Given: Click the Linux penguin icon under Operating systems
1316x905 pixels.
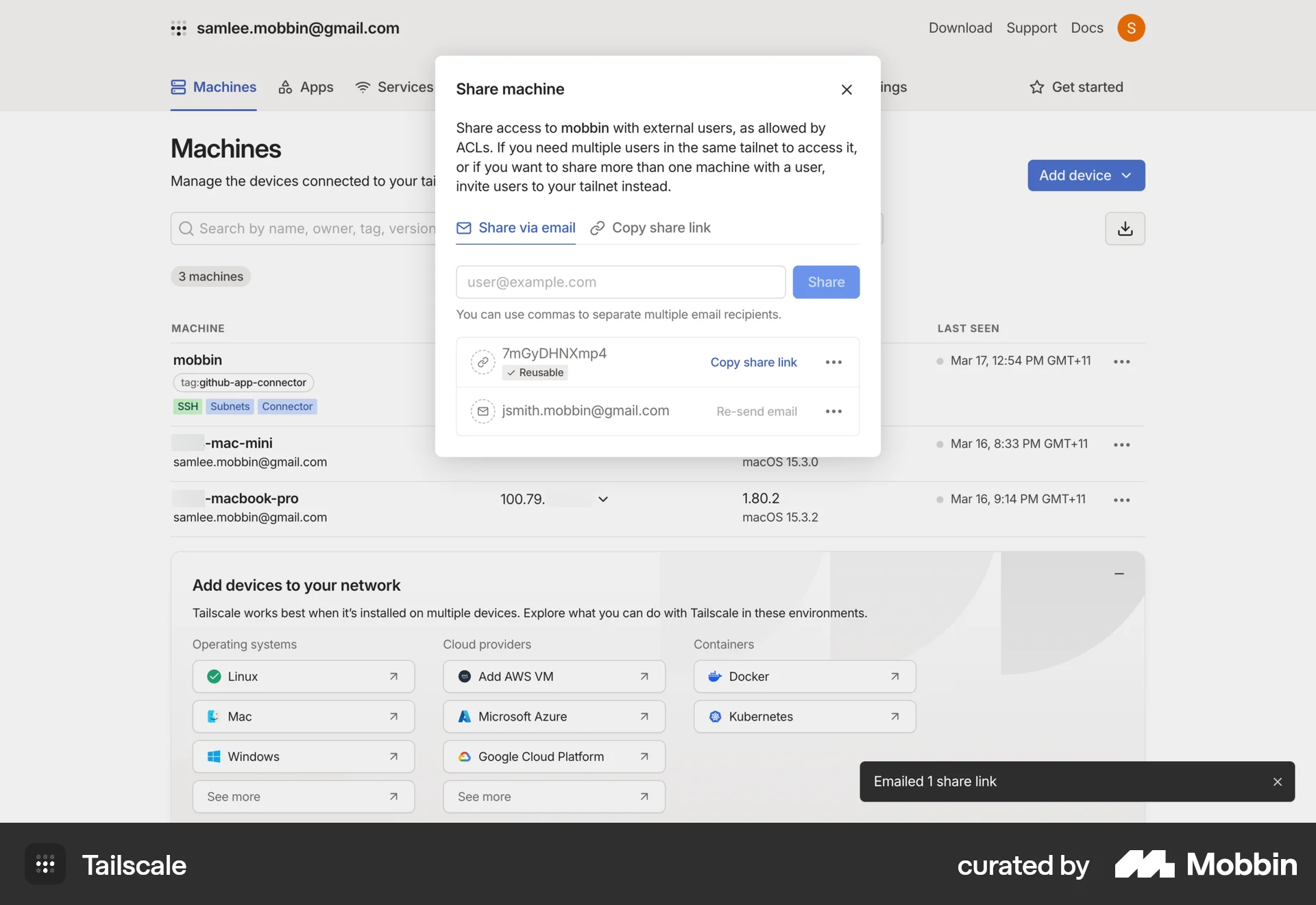Looking at the screenshot, I should [x=213, y=676].
